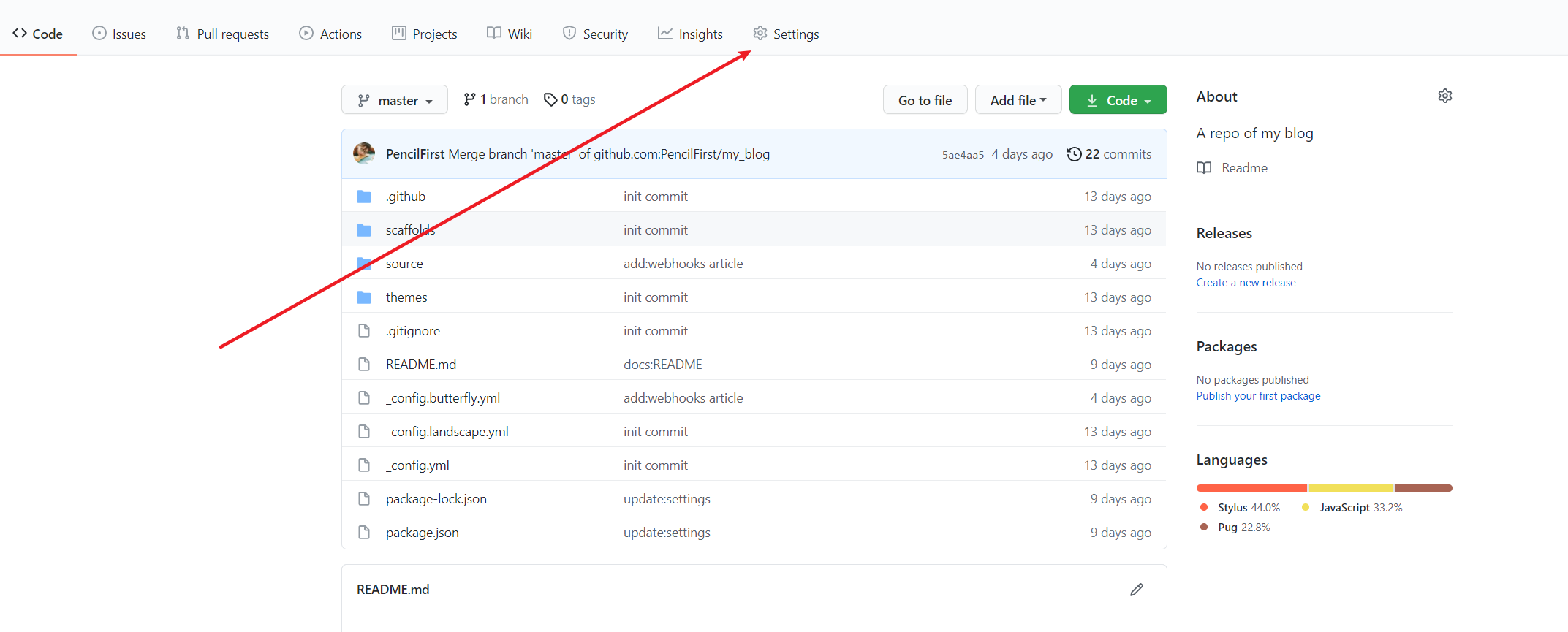This screenshot has height=632, width=1568.
Task: Click Create a new release link
Action: 1246,283
